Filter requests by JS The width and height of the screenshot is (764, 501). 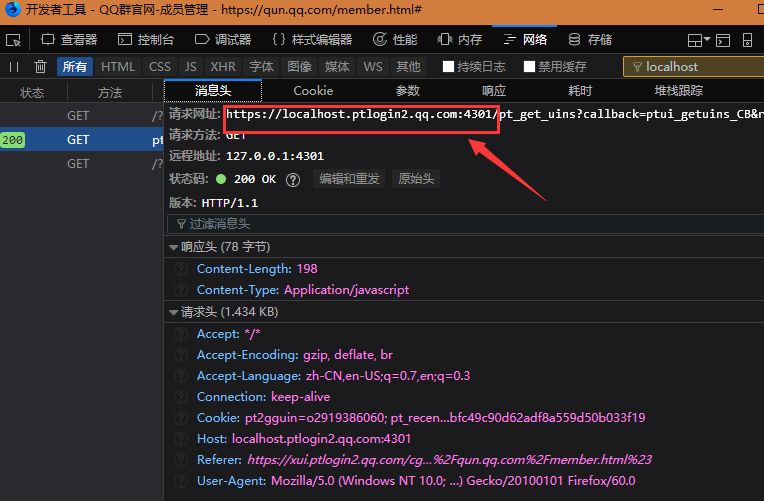[x=191, y=66]
